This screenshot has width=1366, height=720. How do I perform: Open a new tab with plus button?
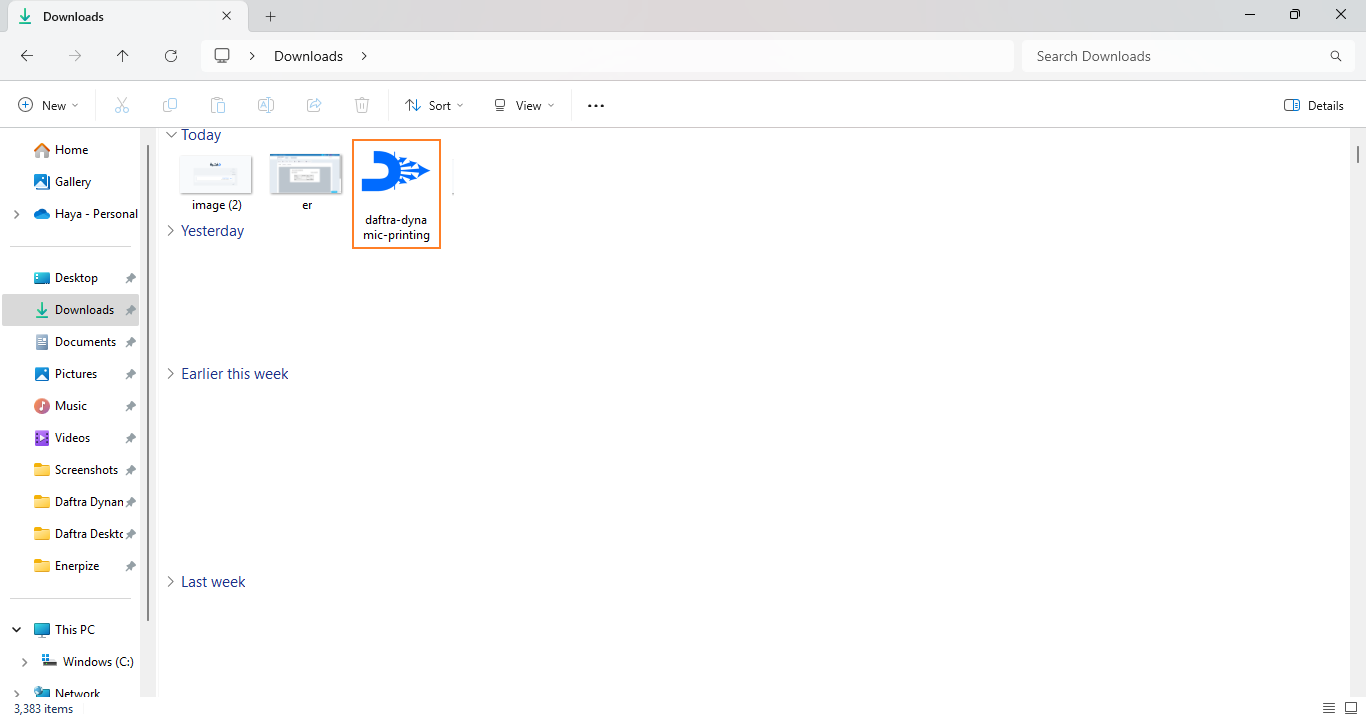point(270,16)
